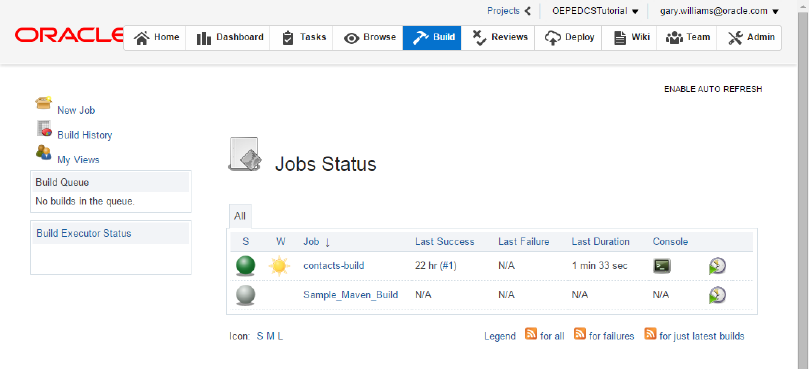
Task: Schedule a build for Sample_Maven_Build
Action: click(x=717, y=295)
